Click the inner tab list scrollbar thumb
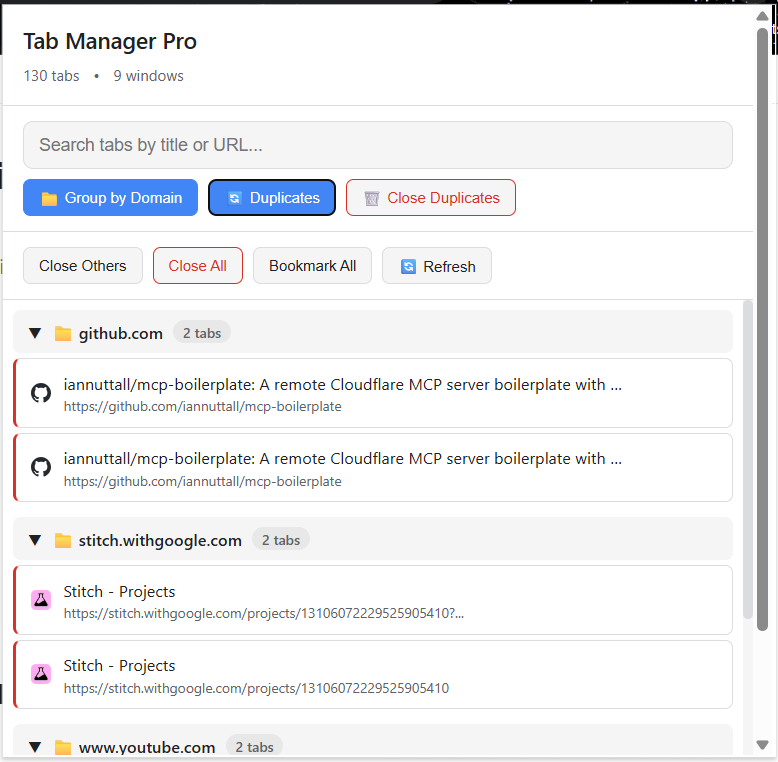 point(748,459)
